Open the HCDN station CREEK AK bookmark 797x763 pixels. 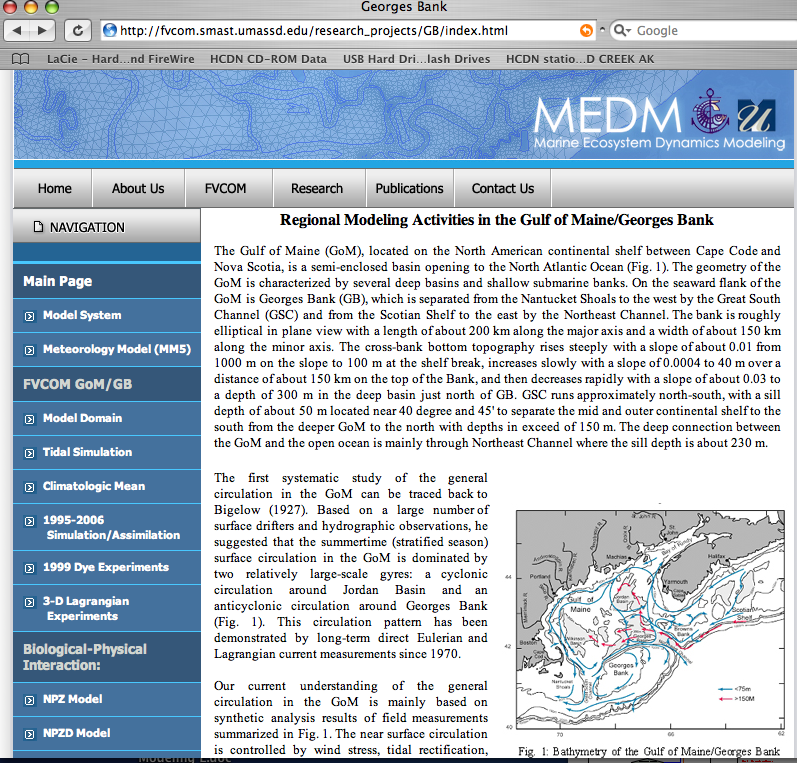click(580, 59)
